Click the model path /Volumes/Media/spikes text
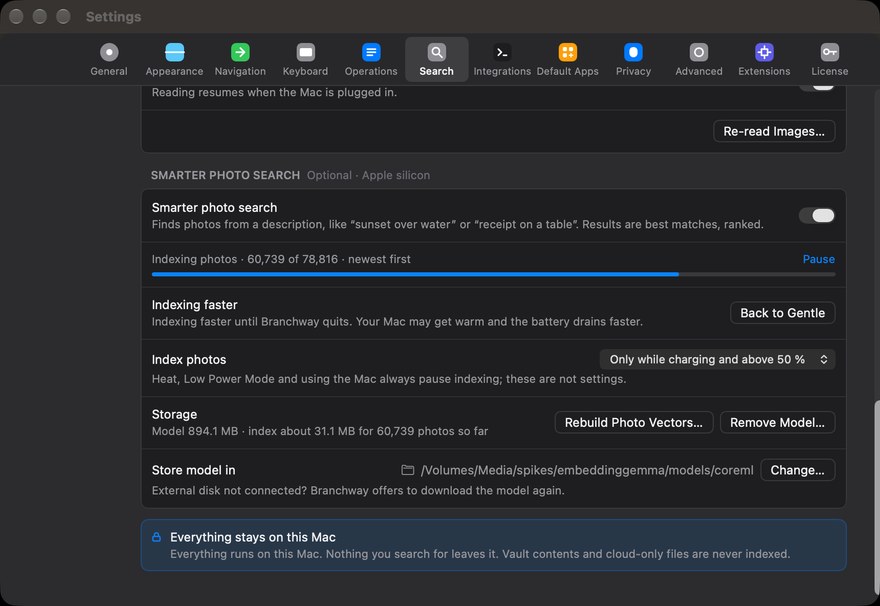 coord(587,470)
